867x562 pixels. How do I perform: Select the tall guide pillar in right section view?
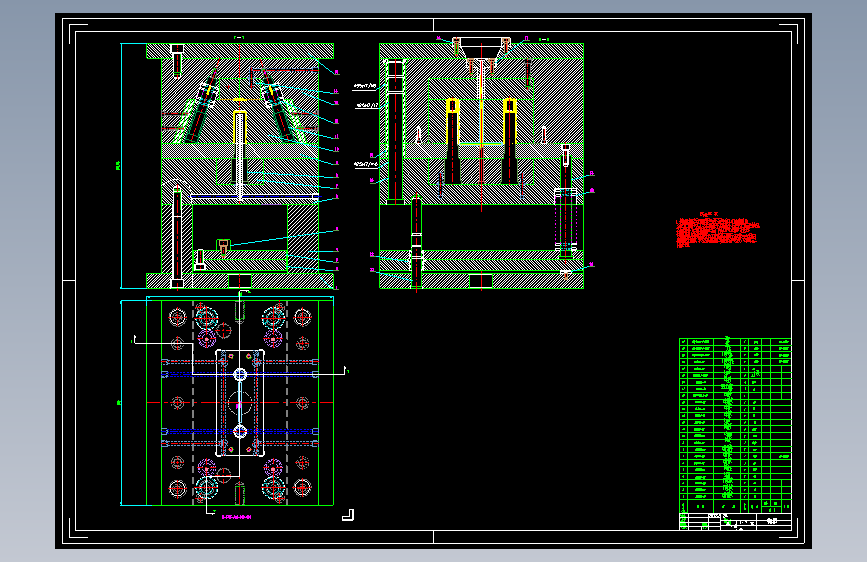tap(395, 132)
